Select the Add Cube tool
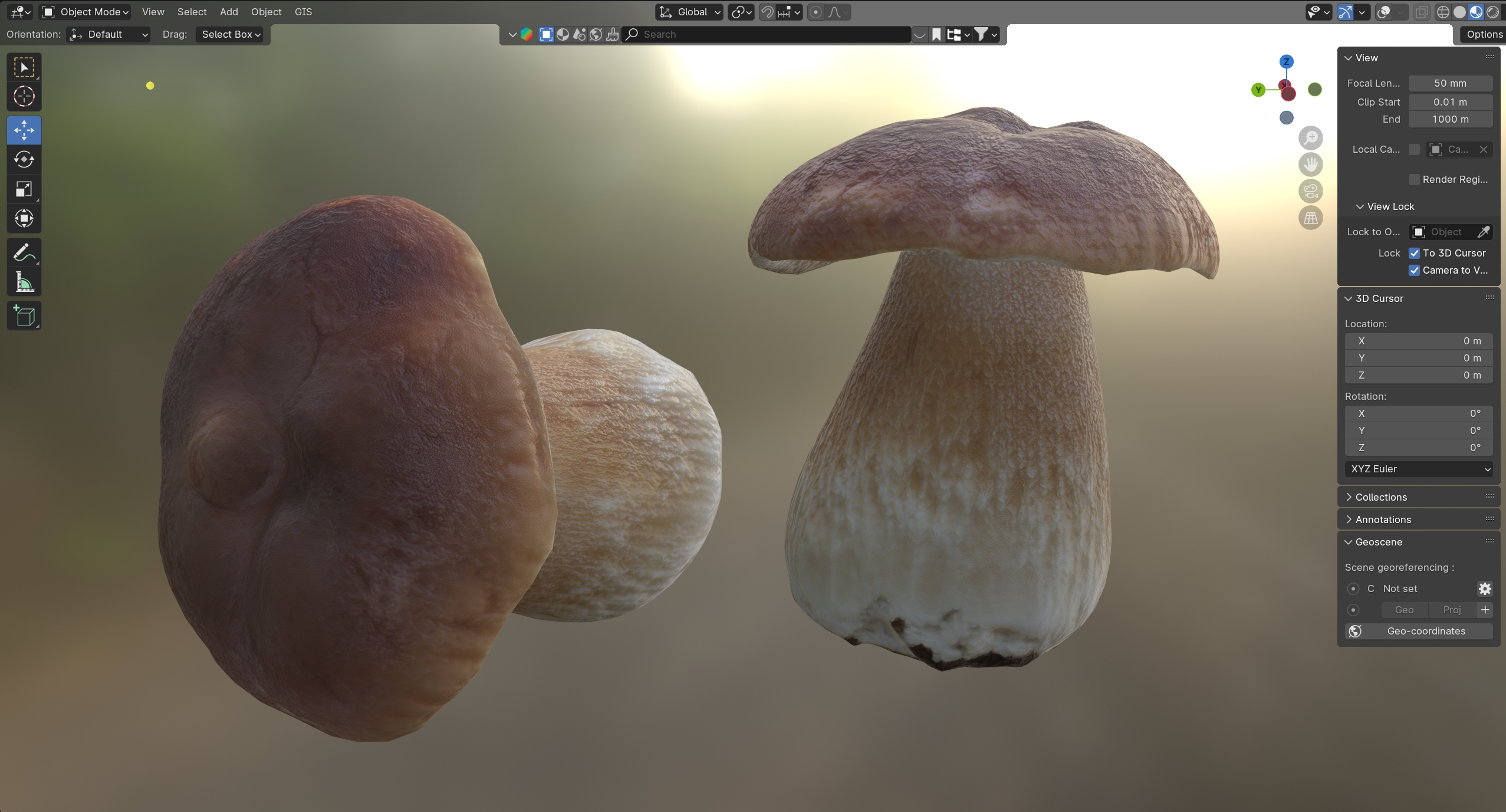 click(24, 316)
